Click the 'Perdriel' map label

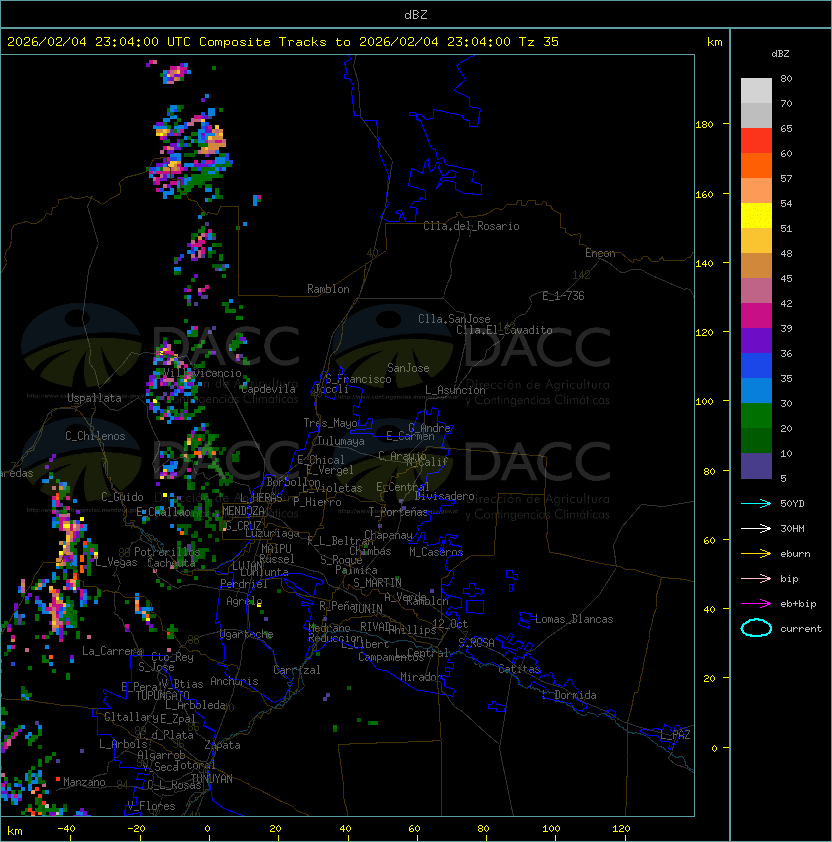point(244,584)
